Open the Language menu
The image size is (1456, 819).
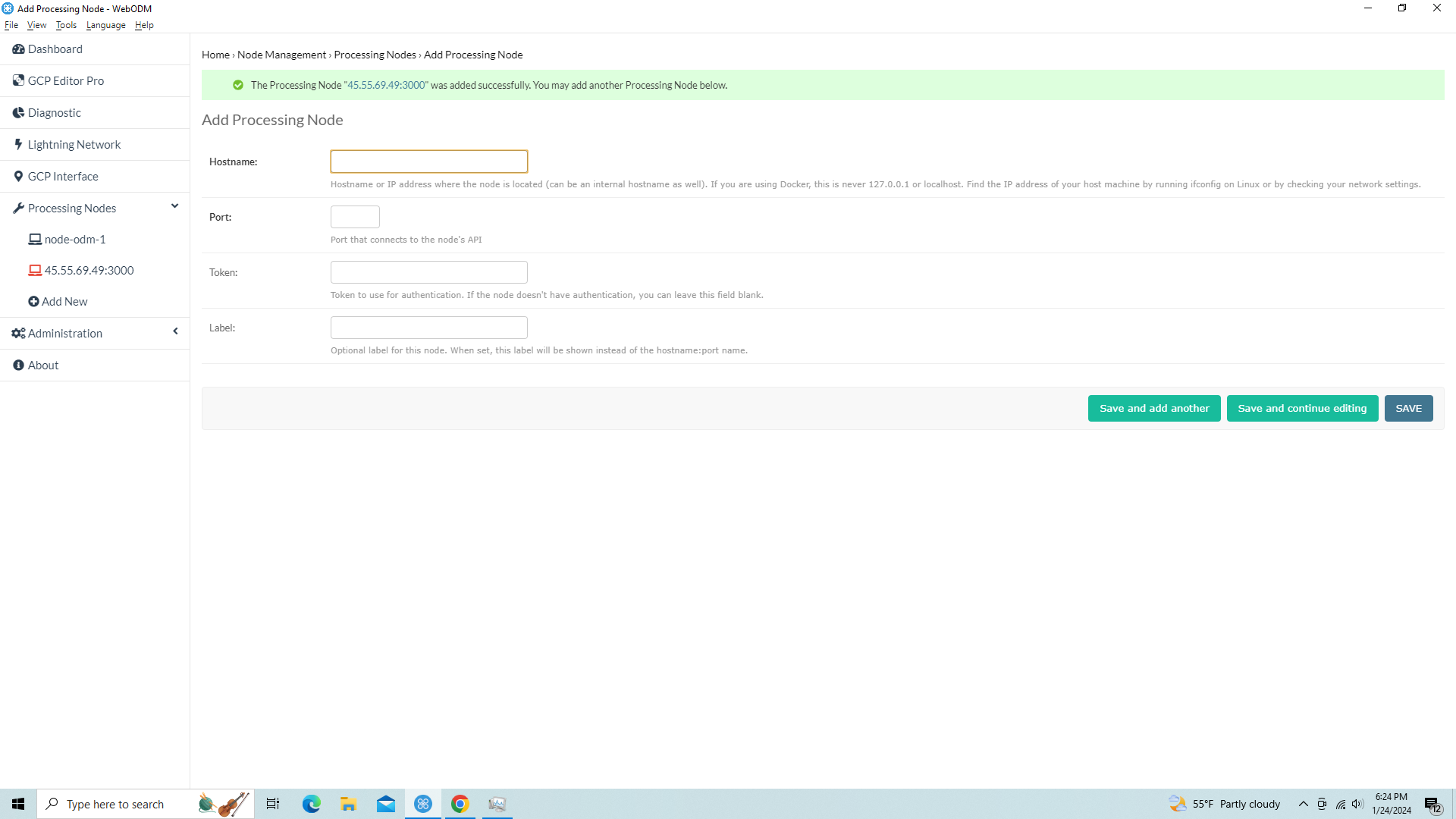[105, 25]
